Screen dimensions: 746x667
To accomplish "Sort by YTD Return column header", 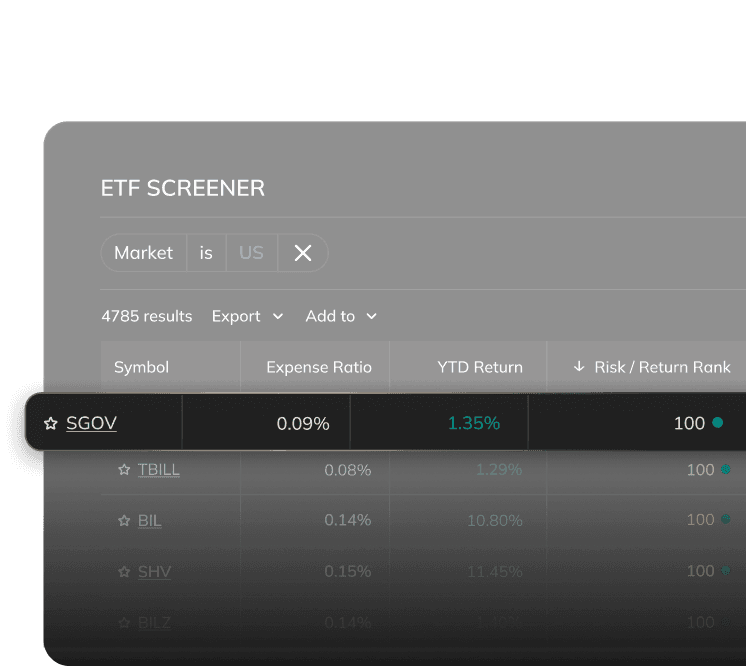I will [480, 367].
